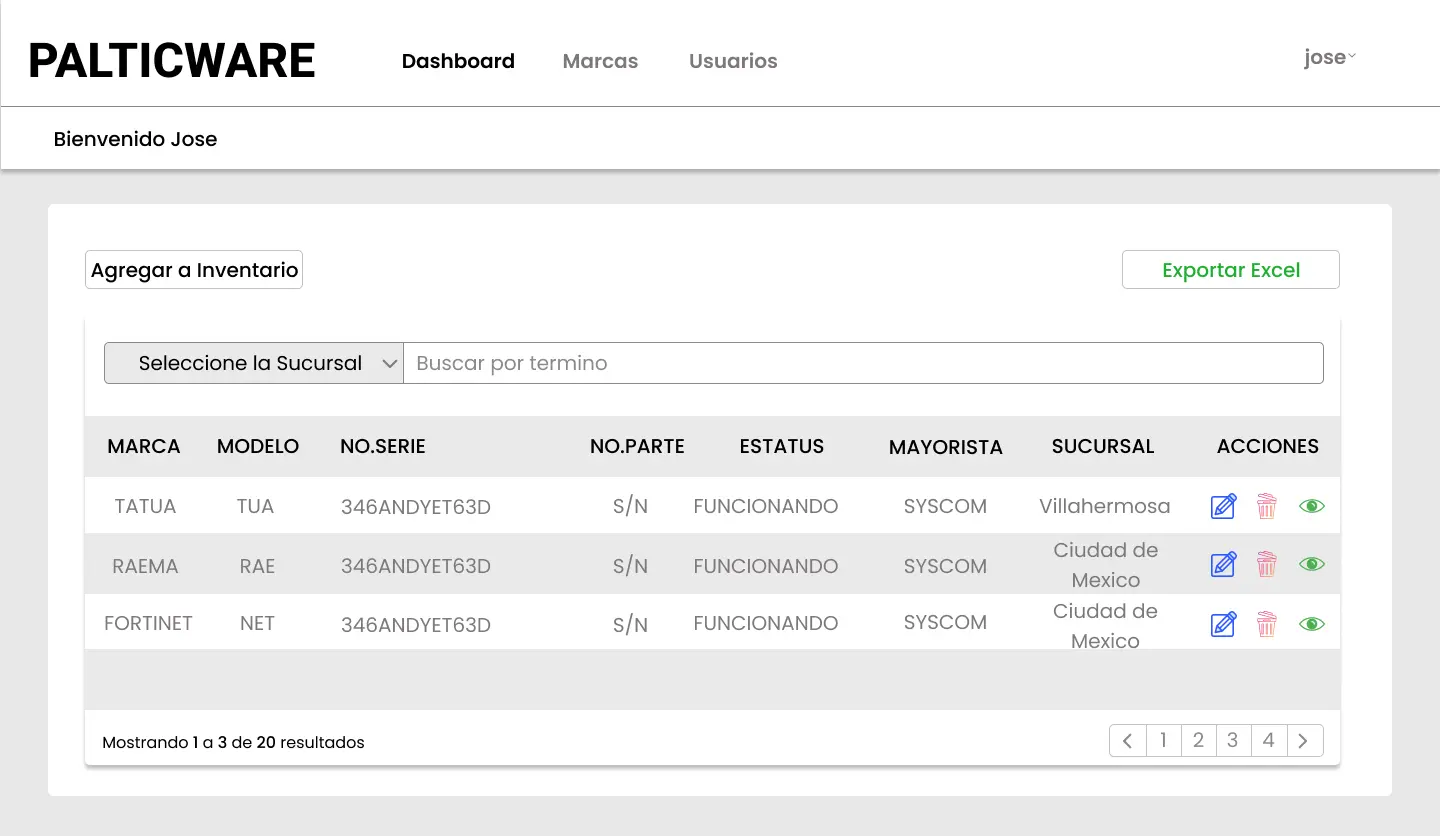Expand the jose user account menu
Image resolution: width=1440 pixels, height=836 pixels.
click(1329, 57)
